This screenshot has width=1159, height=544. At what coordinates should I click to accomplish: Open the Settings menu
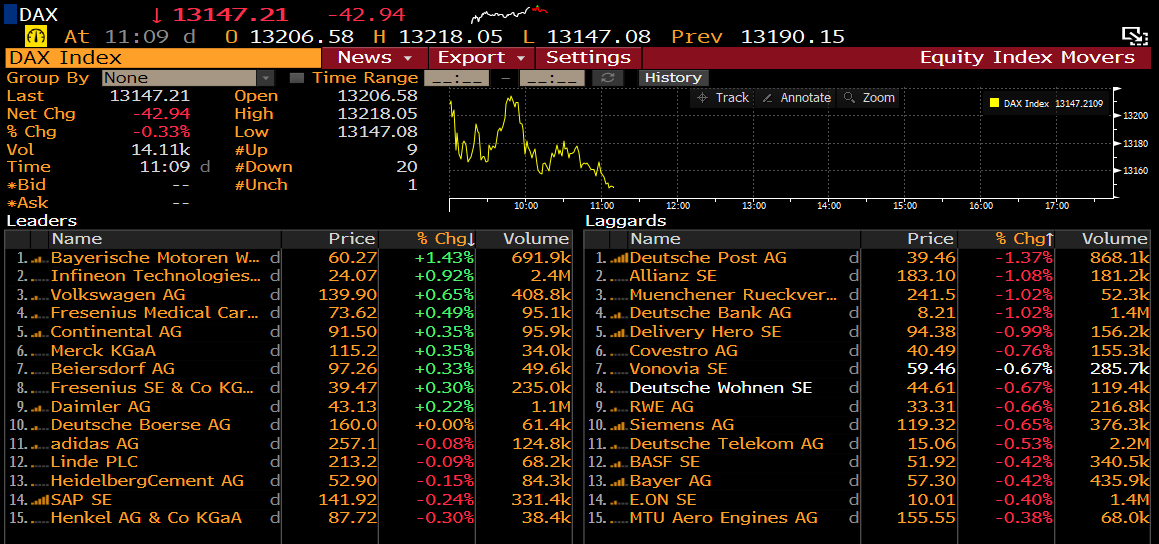click(588, 58)
